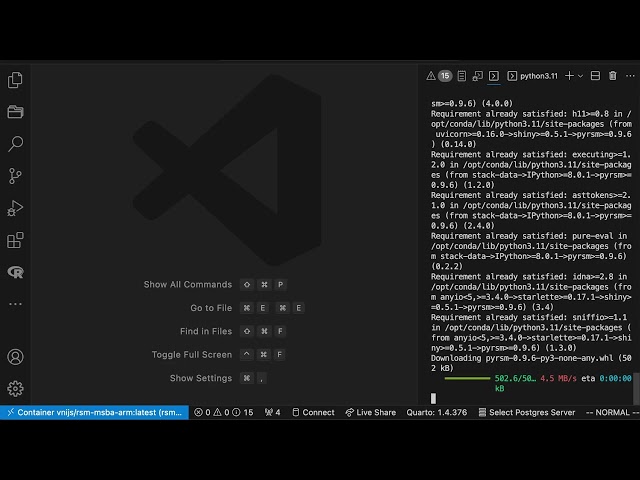Open the folder-shaped icon in activity bar

(15, 112)
